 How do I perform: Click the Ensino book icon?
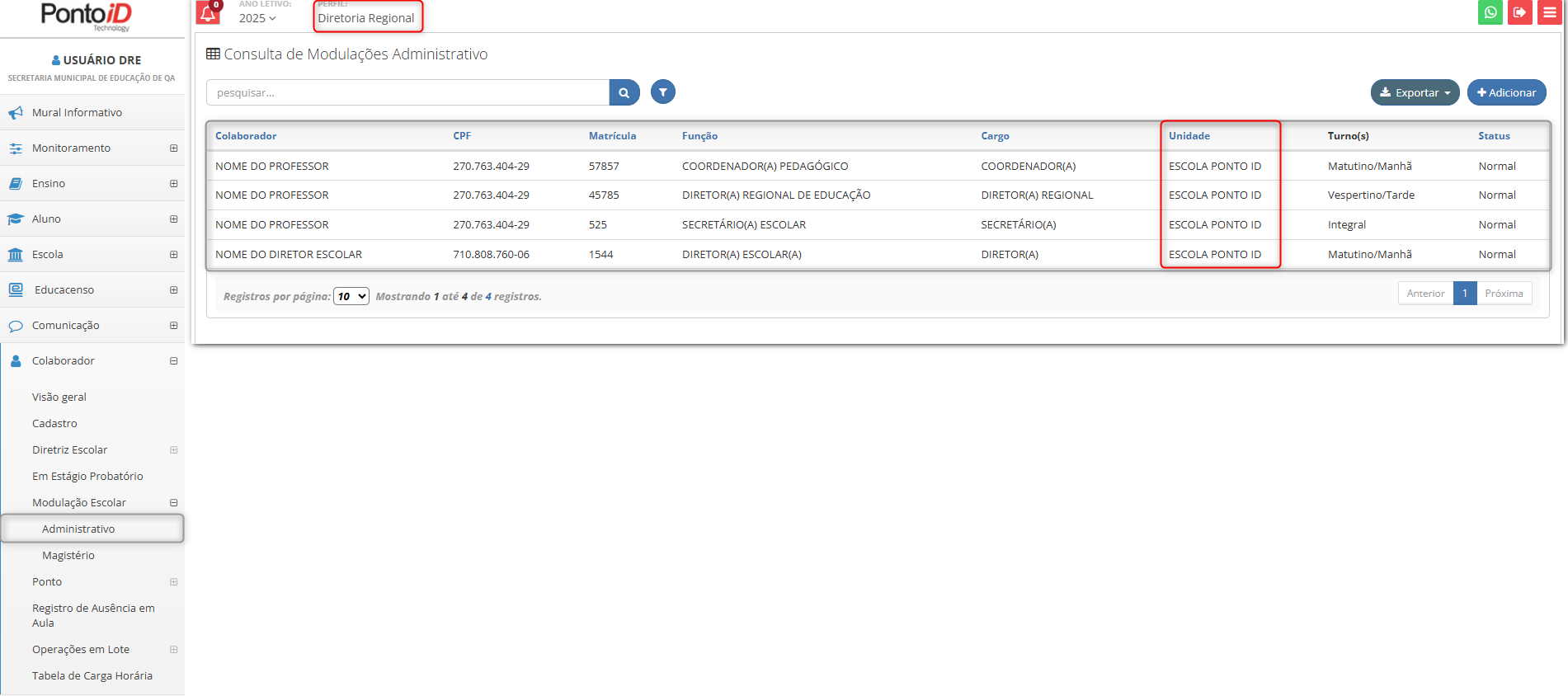point(16,184)
